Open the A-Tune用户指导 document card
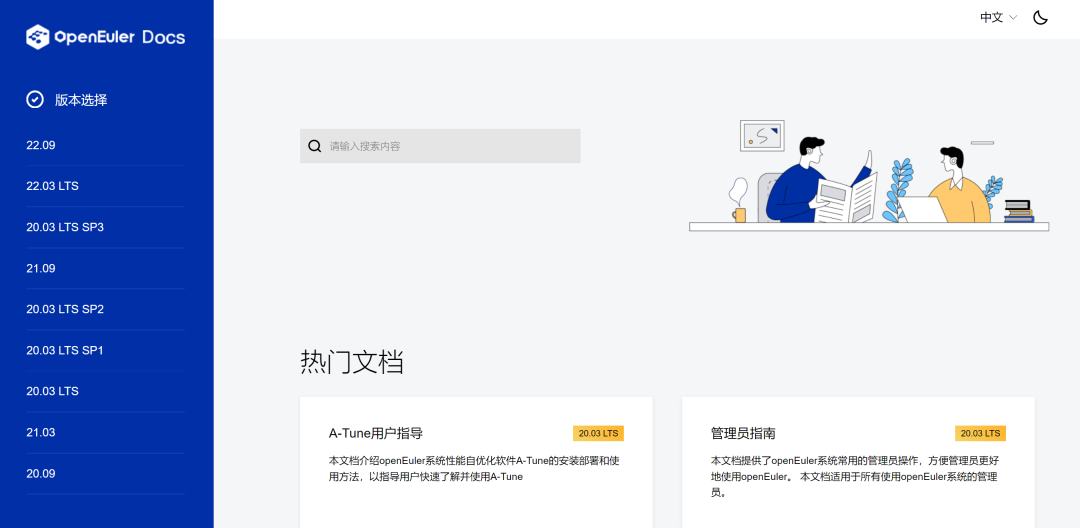 point(476,463)
